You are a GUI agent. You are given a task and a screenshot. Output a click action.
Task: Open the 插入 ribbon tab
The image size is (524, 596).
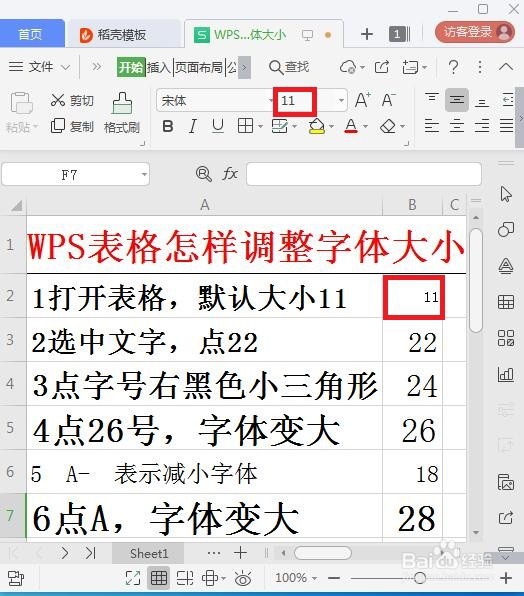[158, 67]
